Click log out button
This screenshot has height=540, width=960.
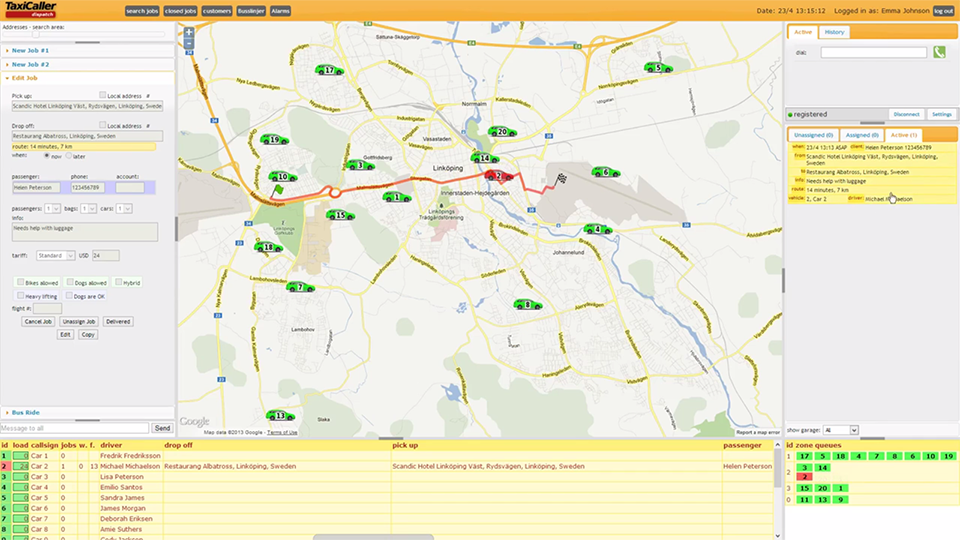(943, 11)
